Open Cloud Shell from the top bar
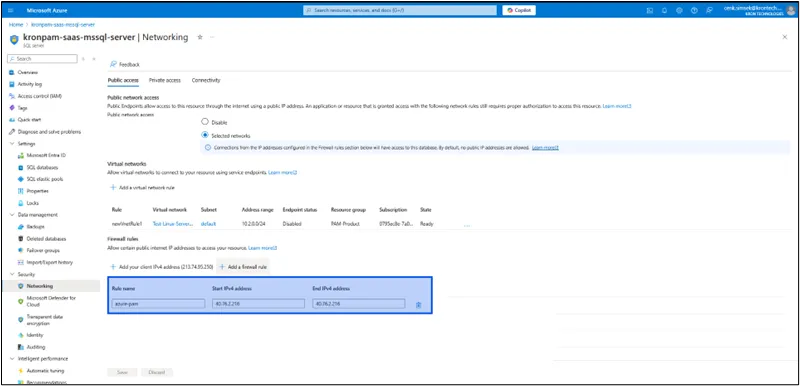Image resolution: width=800 pixels, height=386 pixels. click(649, 10)
